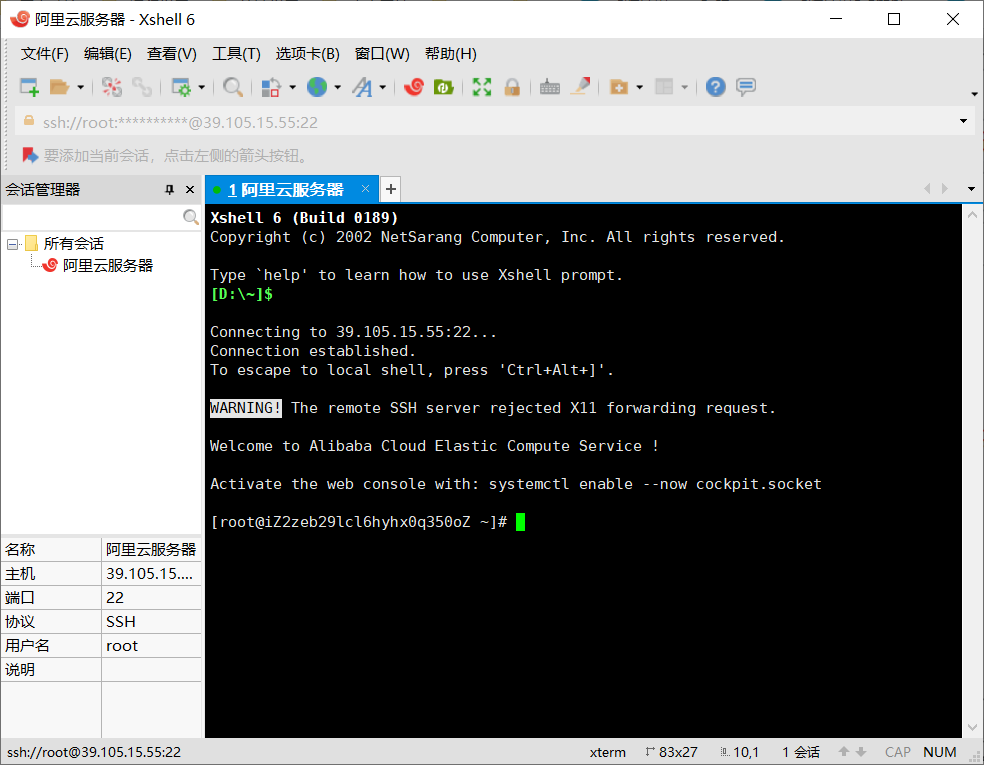Click the session manager search field
This screenshot has height=765, width=984.
tap(92, 217)
